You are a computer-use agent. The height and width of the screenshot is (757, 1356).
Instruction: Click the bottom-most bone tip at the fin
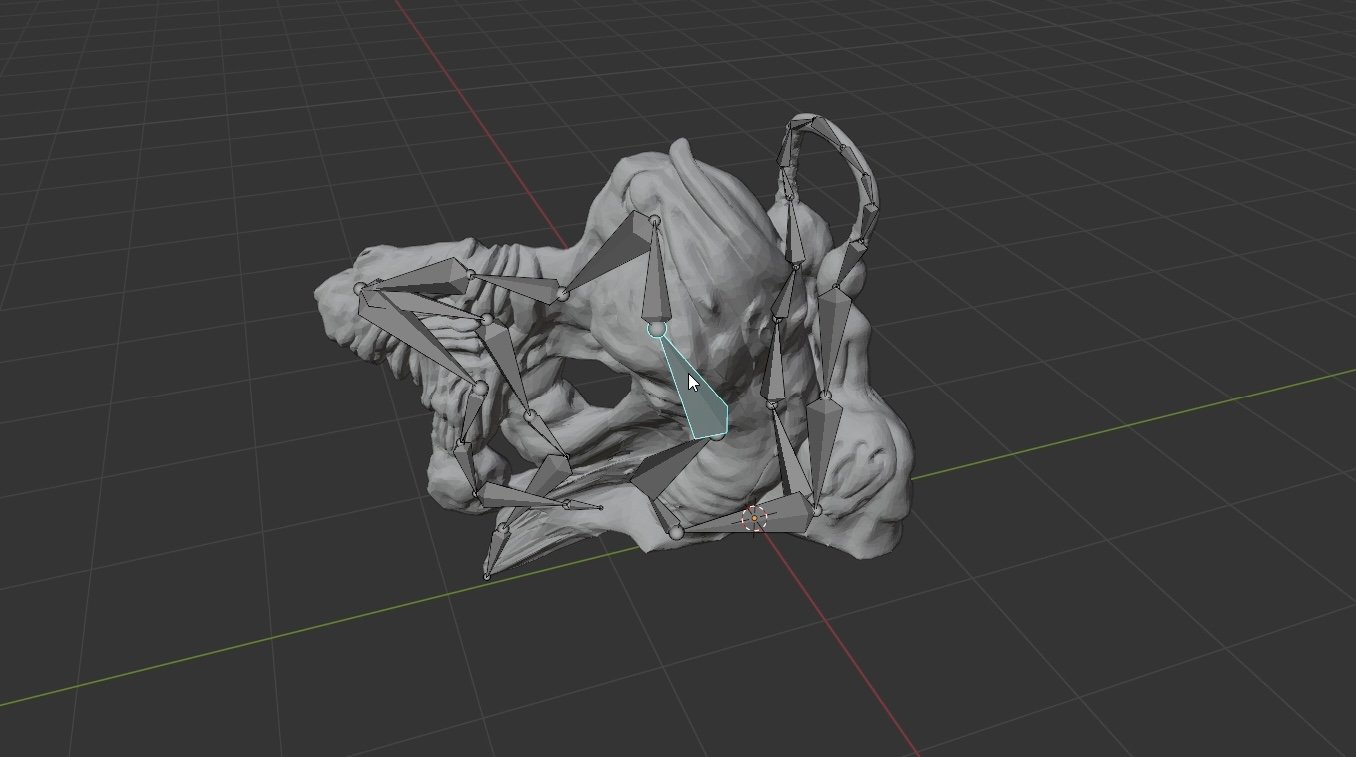487,576
